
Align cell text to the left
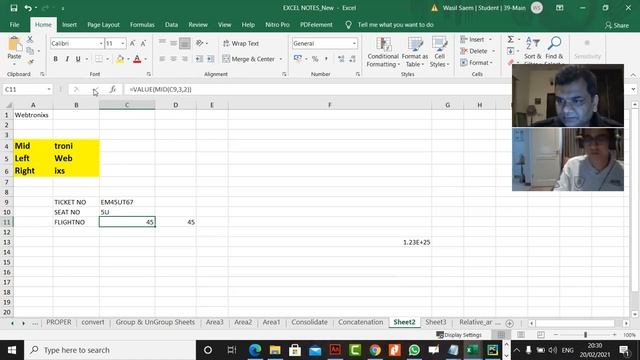tap(162, 59)
